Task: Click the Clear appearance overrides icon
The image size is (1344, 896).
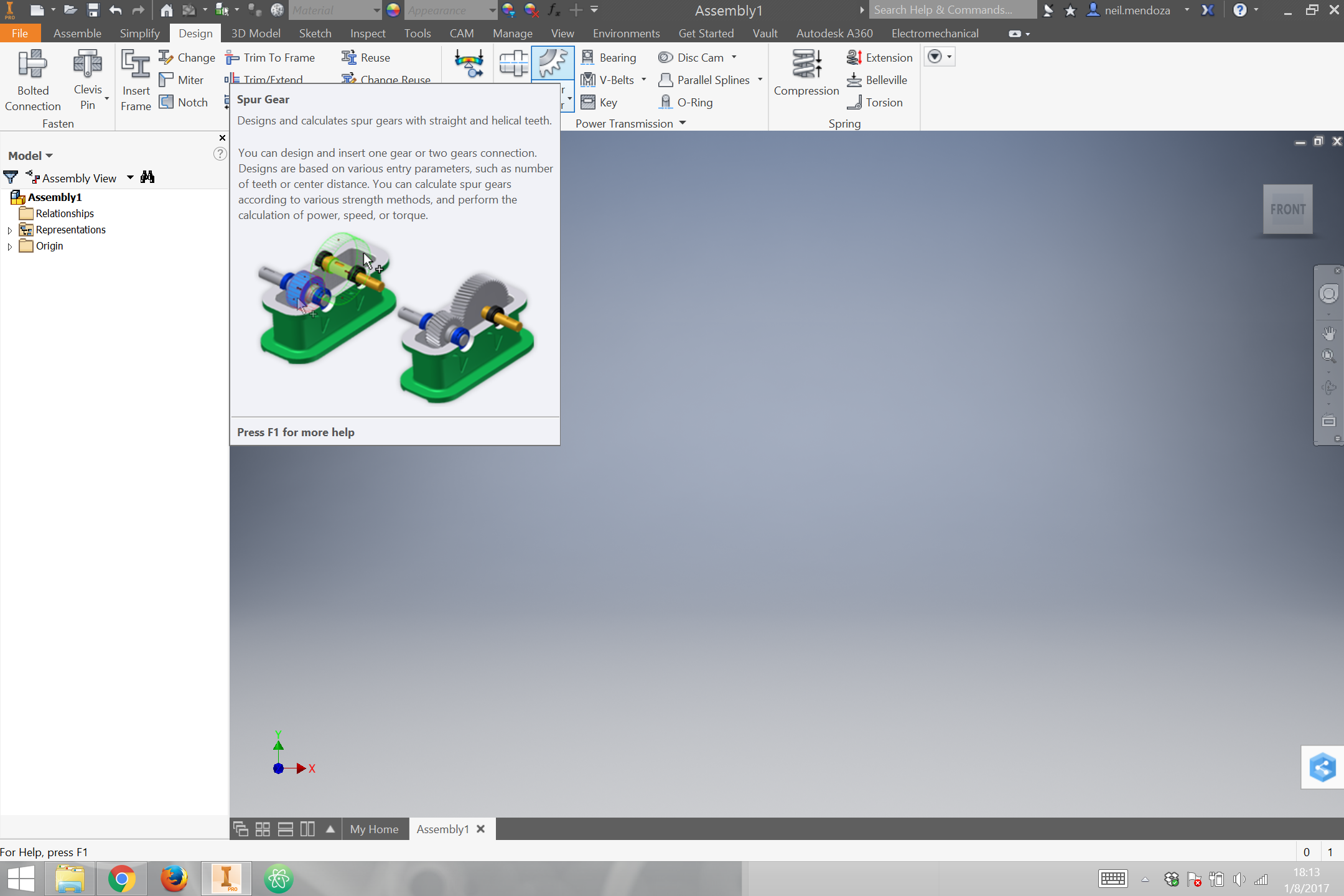Action: pyautogui.click(x=531, y=10)
